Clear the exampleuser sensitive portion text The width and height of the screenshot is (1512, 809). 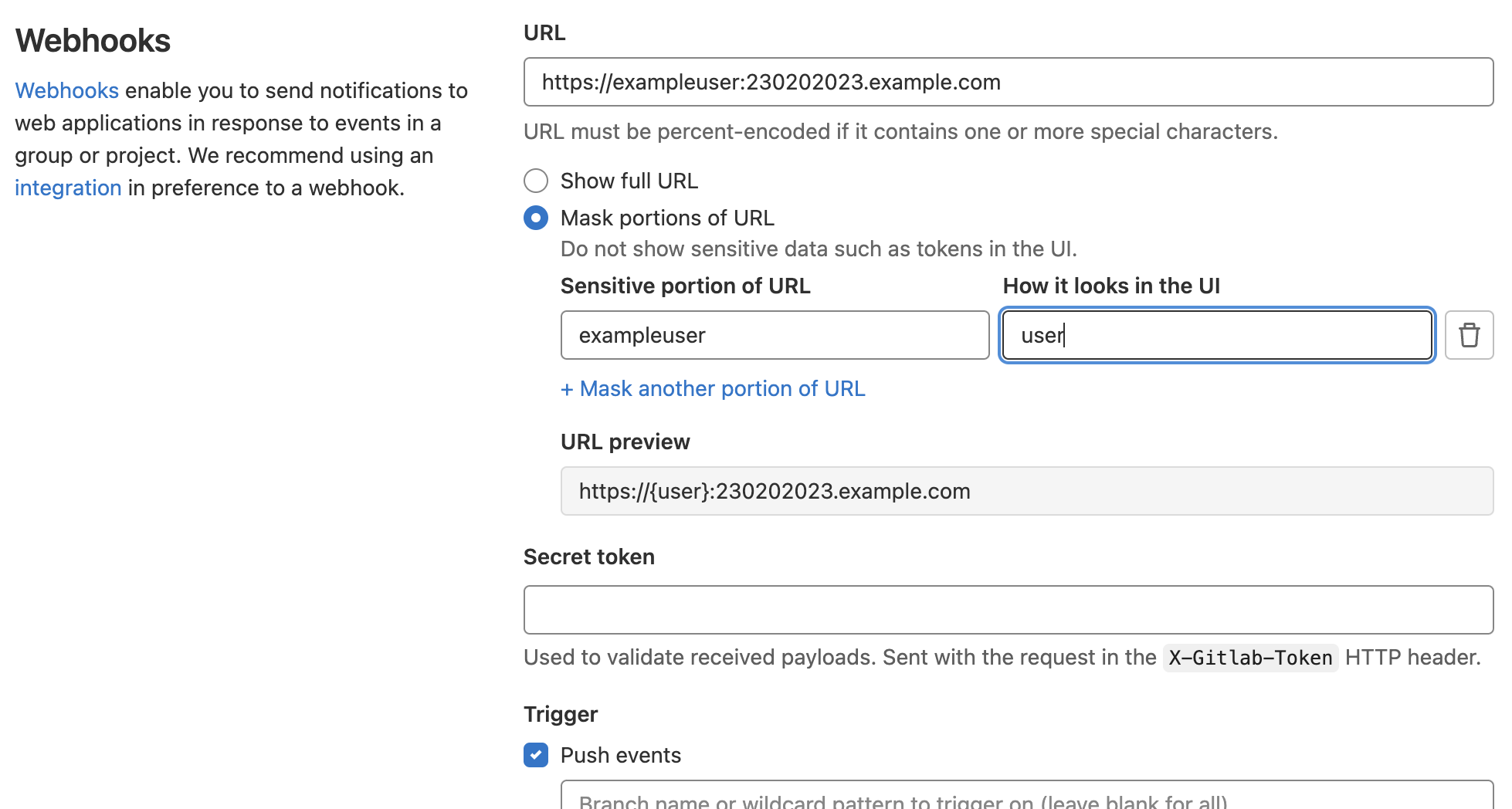point(775,335)
